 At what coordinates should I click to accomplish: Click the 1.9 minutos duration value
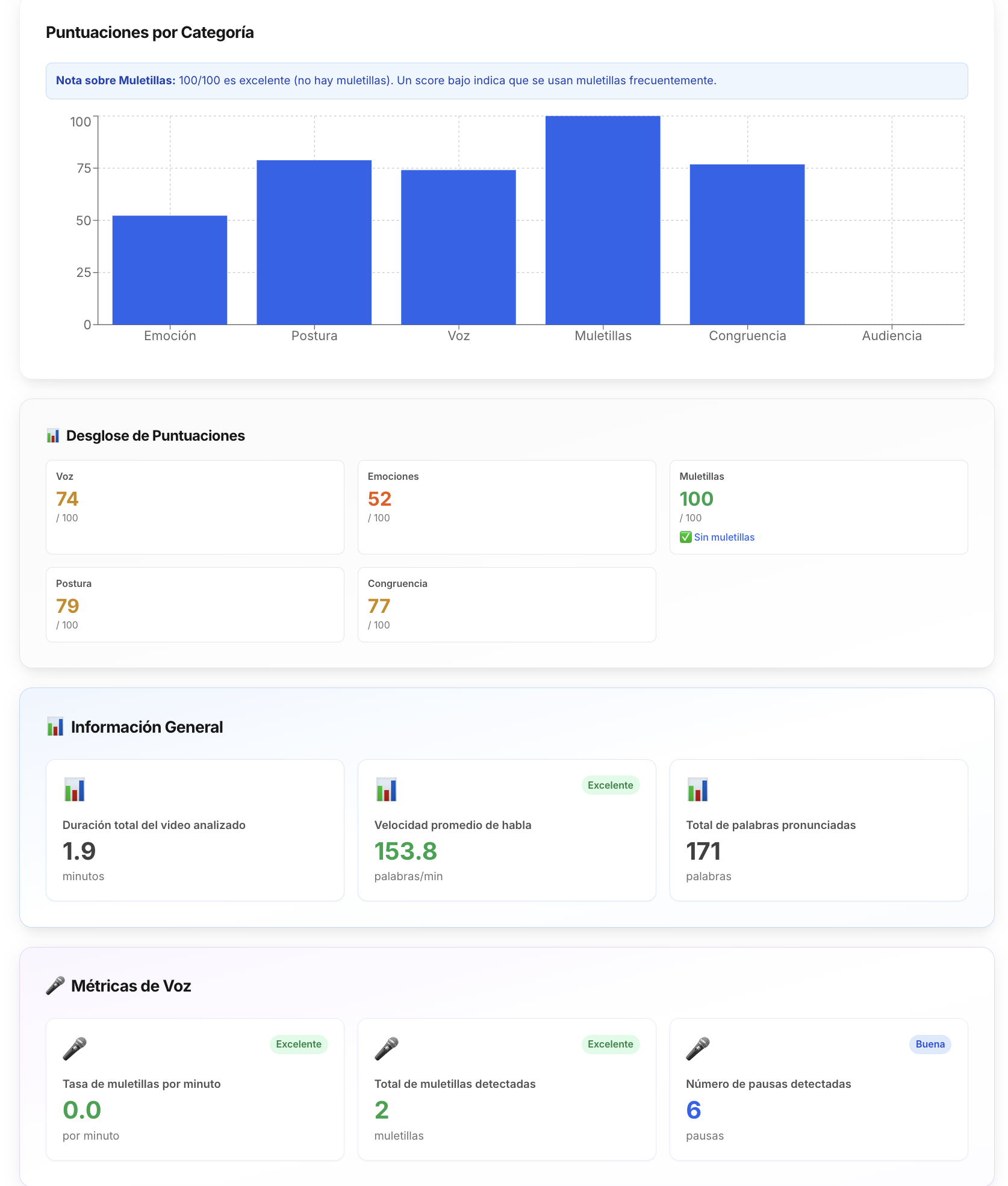[x=79, y=851]
